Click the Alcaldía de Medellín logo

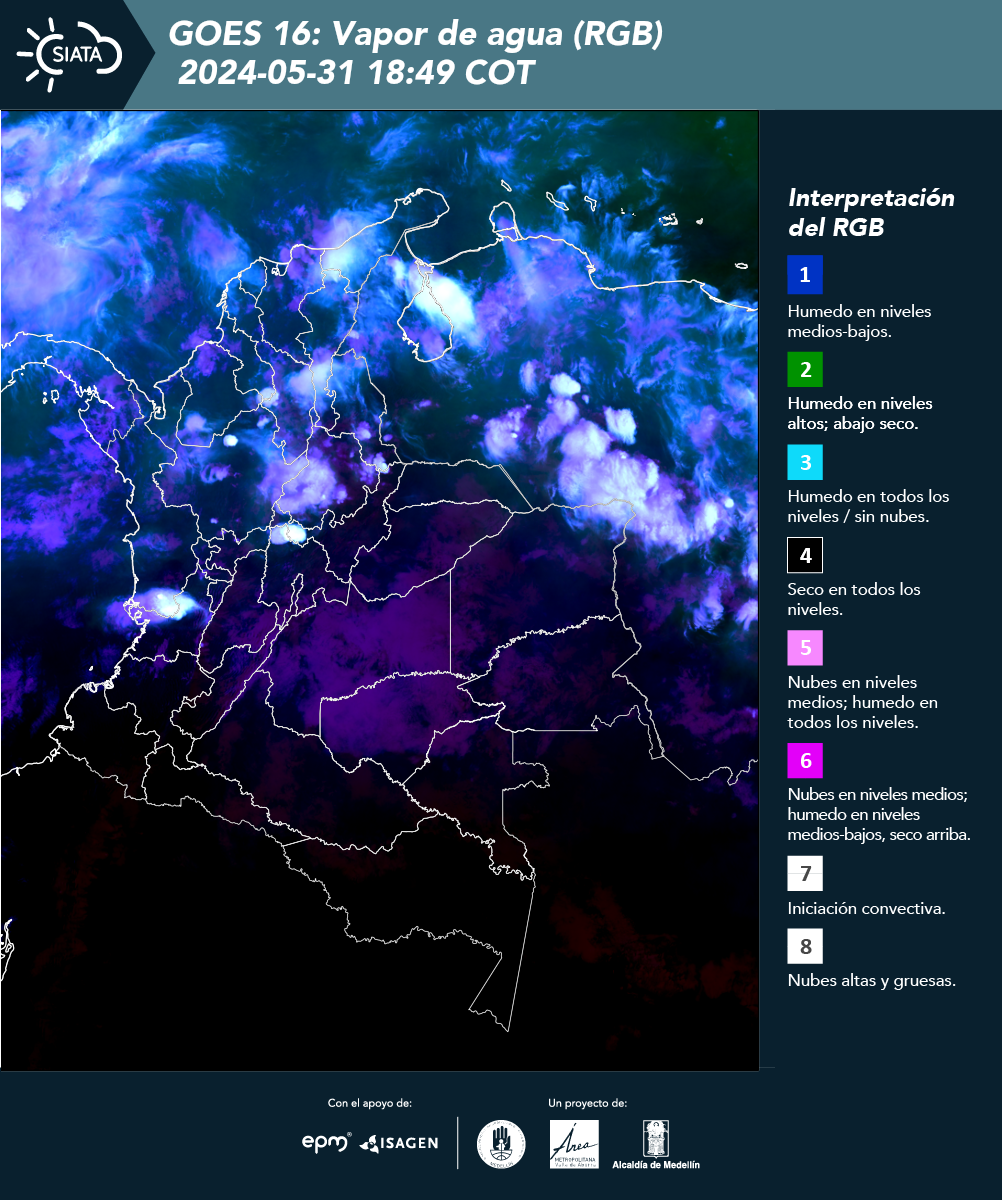point(657,1144)
